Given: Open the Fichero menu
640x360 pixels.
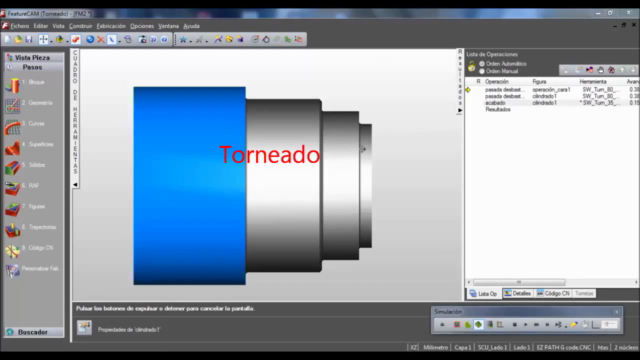Looking at the screenshot, I should coord(20,26).
